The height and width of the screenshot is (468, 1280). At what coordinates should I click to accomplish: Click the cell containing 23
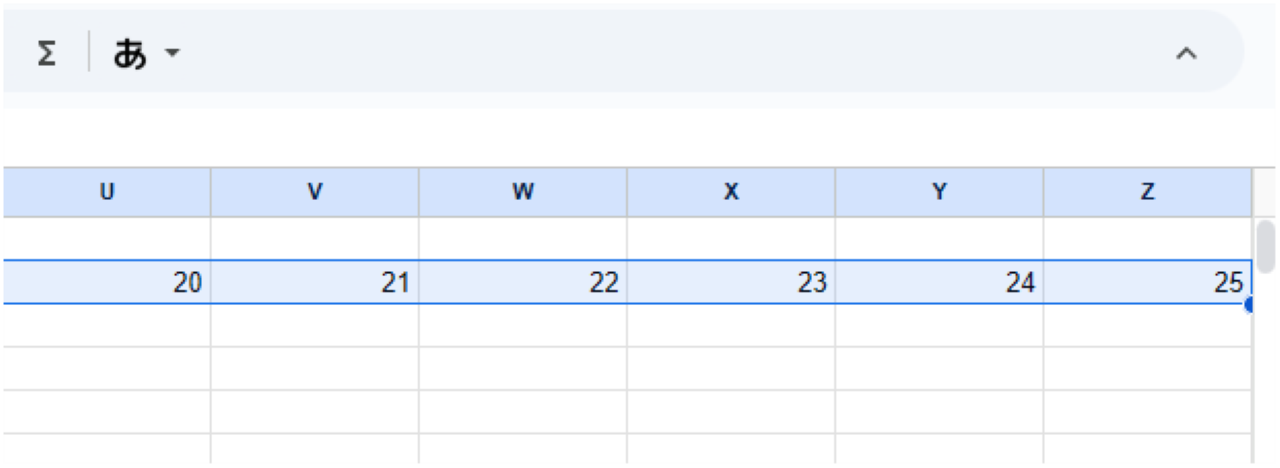pos(731,283)
